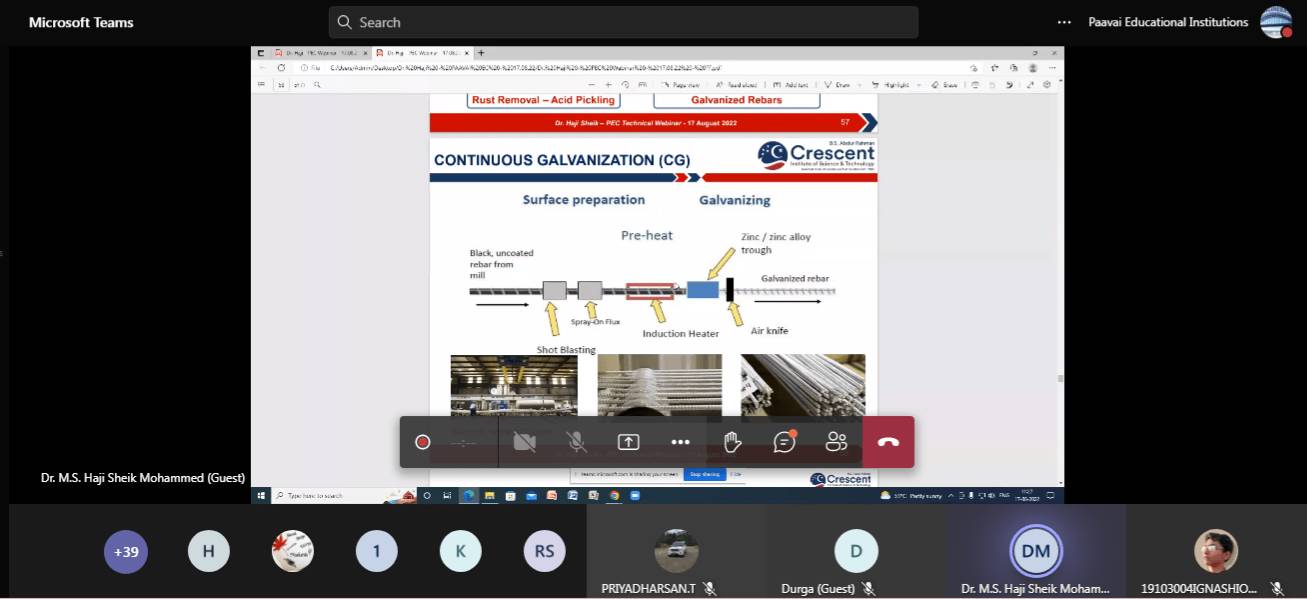
Task: Select the participant avatar with initials RS
Action: pyautogui.click(x=544, y=551)
